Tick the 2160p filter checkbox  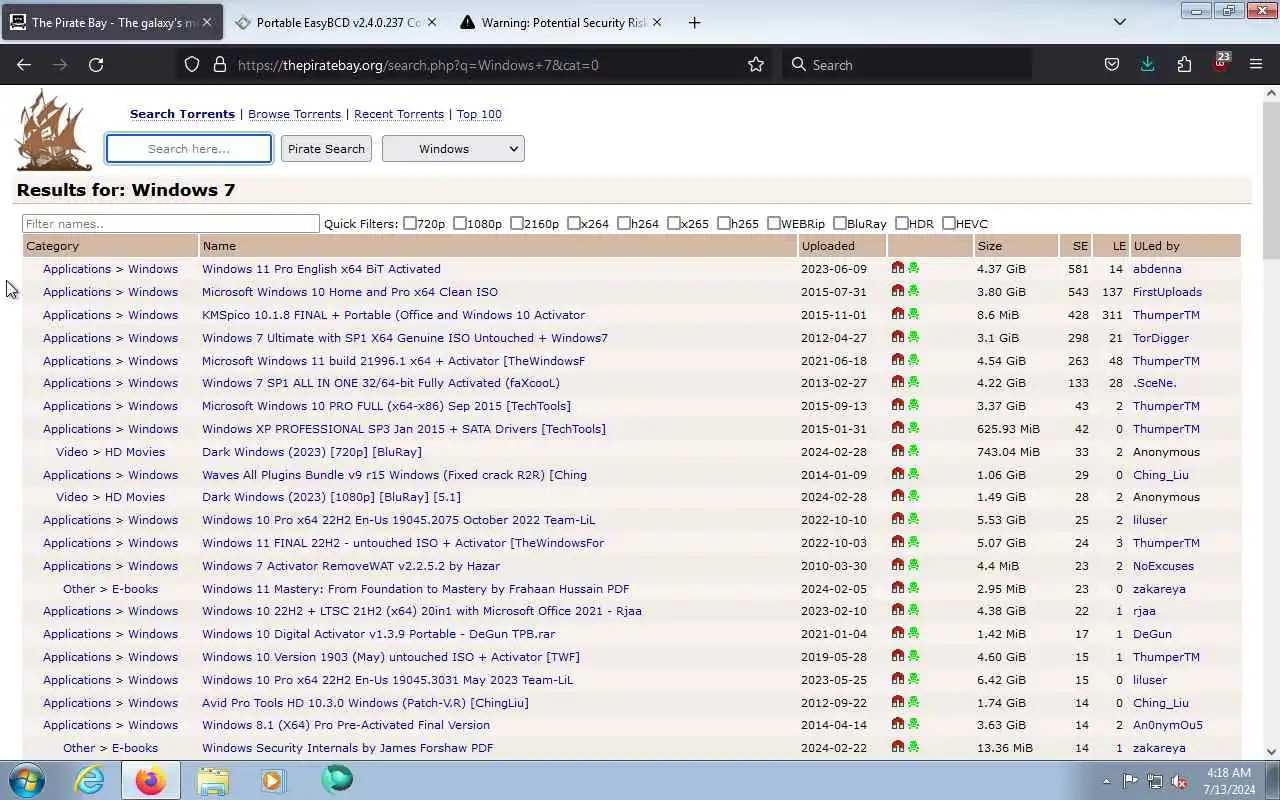517,223
